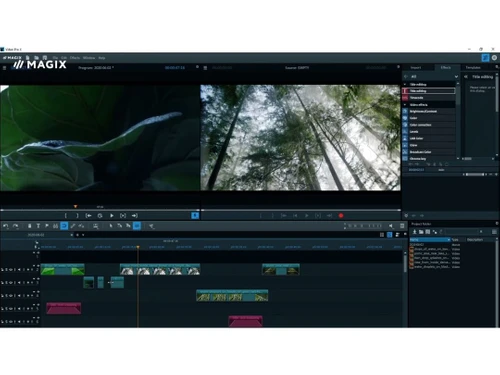
Task: Select the Brightness/Contrast effect
Action: (429, 111)
